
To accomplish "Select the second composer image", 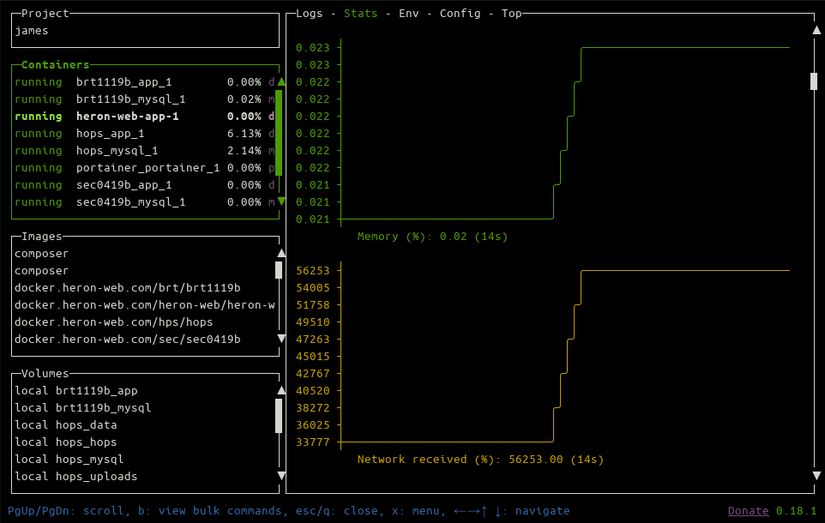I will click(42, 270).
